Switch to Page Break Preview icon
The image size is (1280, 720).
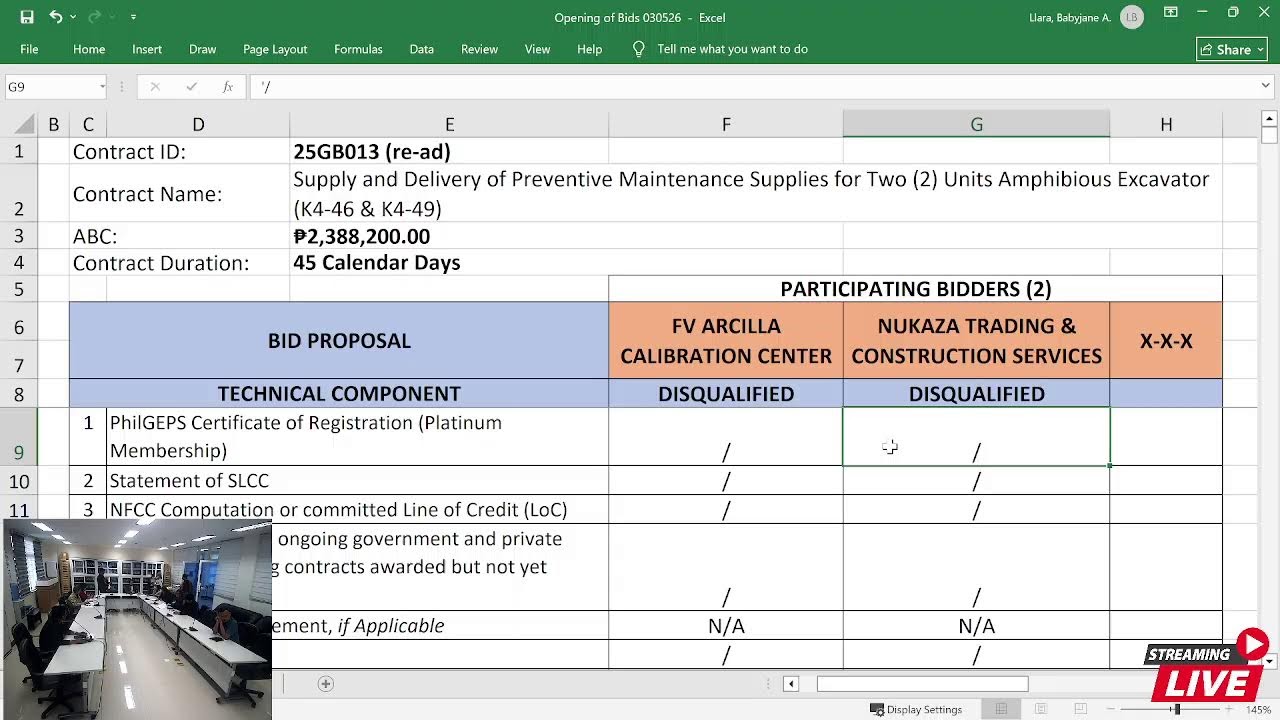[x=1080, y=709]
